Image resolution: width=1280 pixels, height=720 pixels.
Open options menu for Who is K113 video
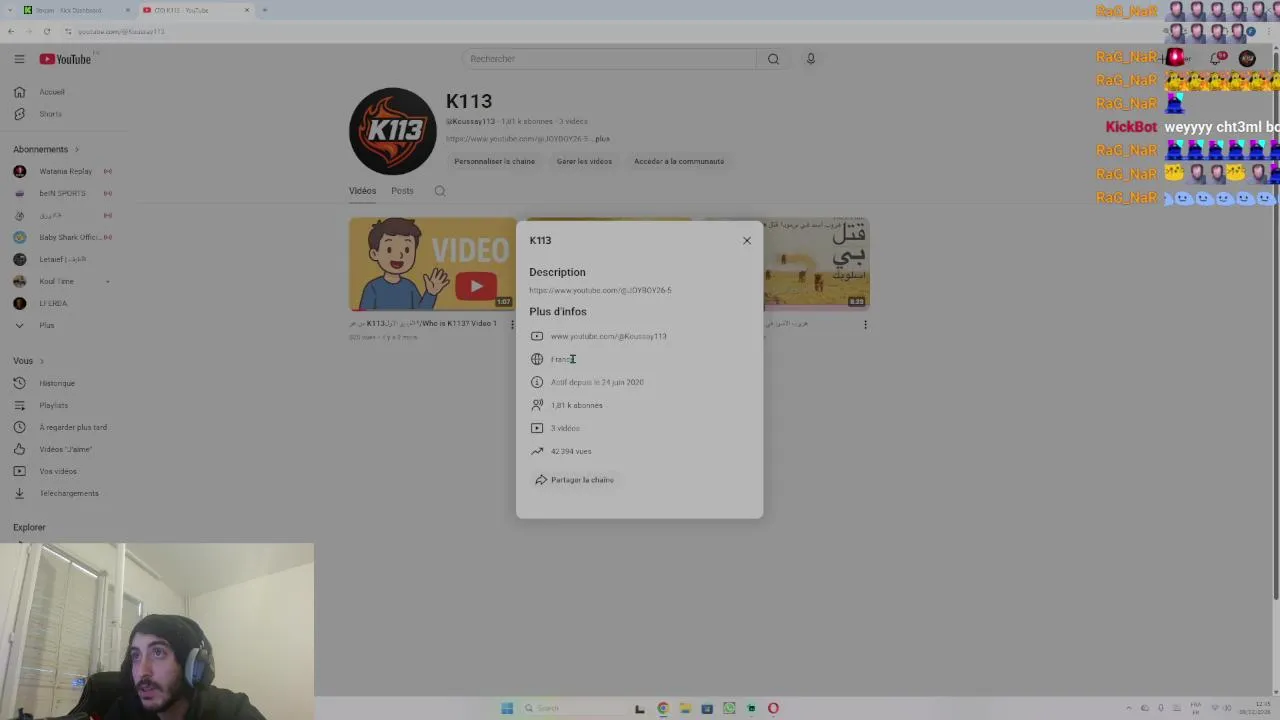(512, 324)
